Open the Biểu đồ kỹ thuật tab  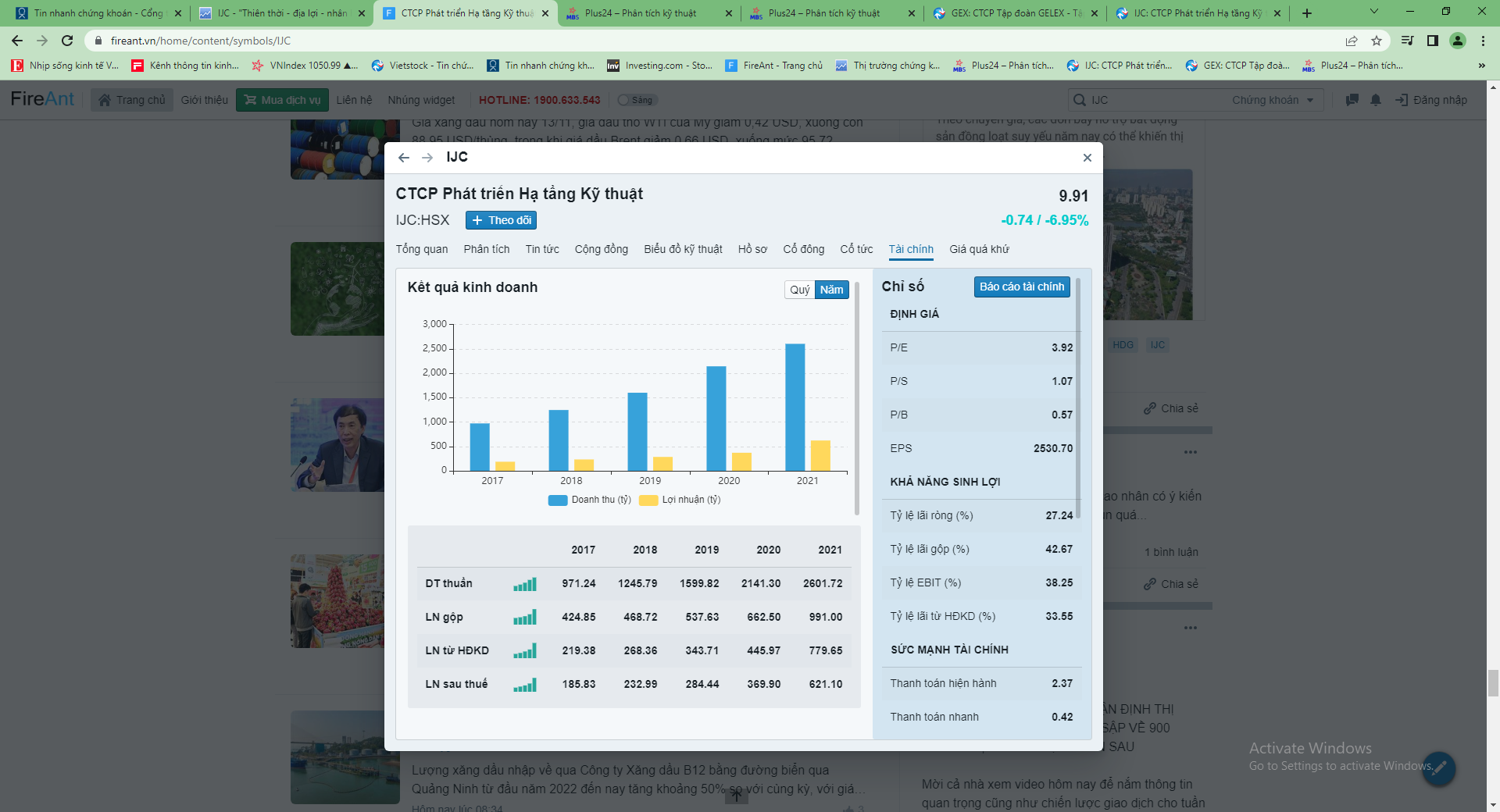[683, 249]
